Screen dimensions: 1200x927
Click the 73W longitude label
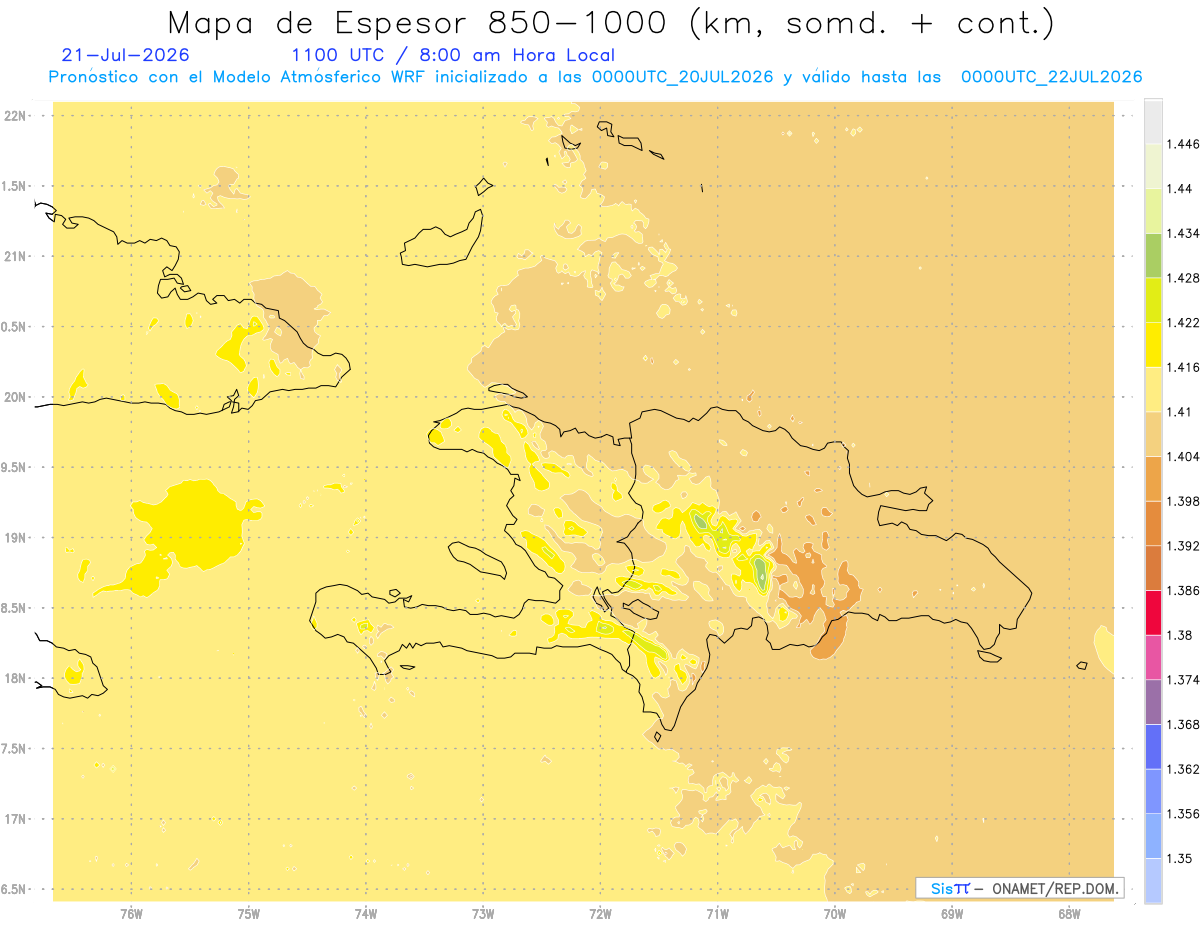[x=483, y=914]
